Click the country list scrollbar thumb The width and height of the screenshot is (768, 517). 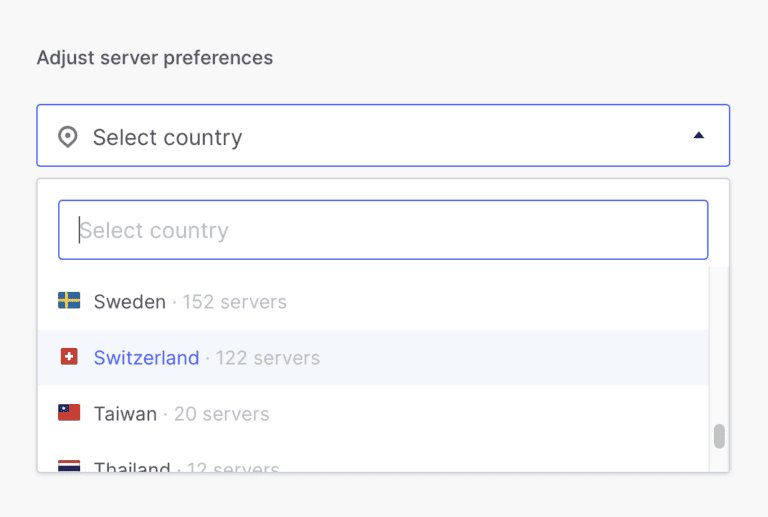[719, 436]
